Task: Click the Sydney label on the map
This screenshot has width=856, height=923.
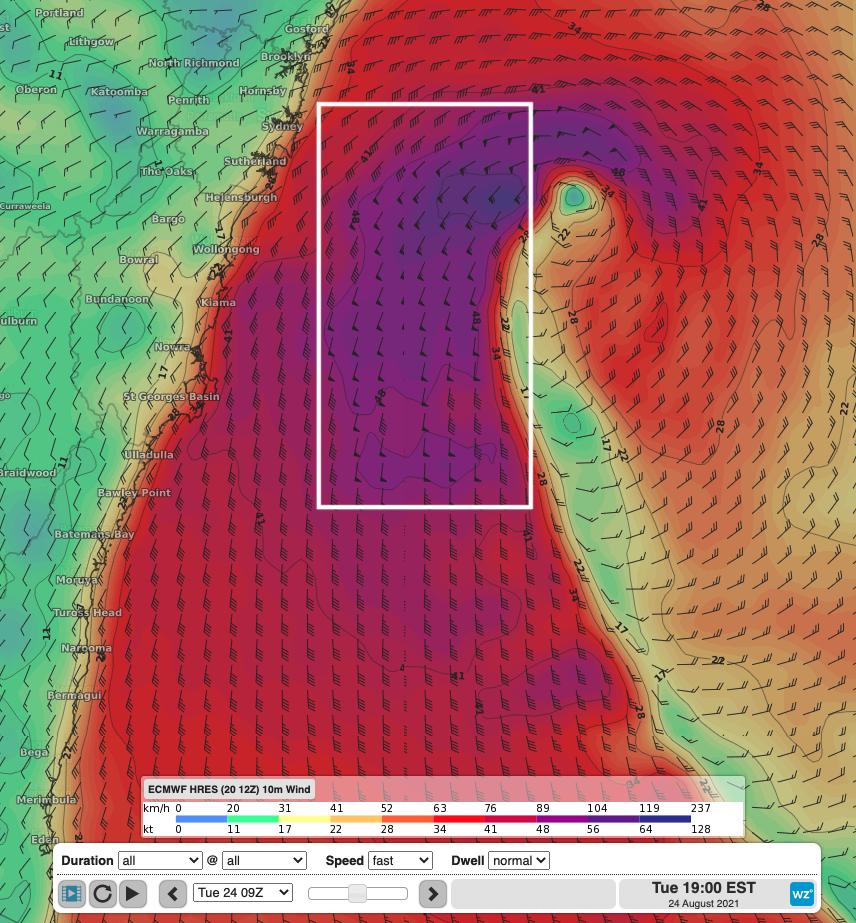Action: [x=281, y=127]
